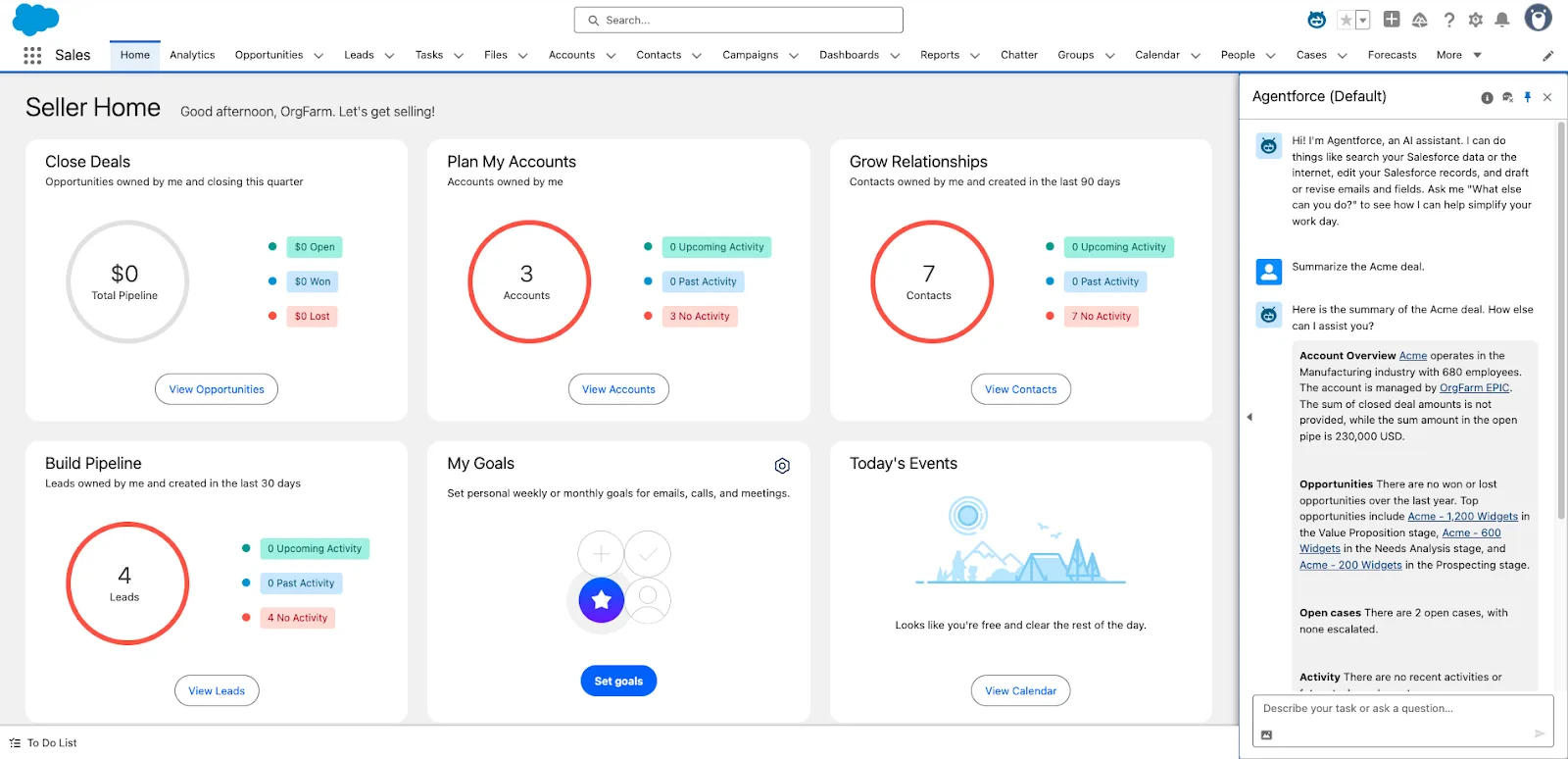
Task: Collapse the Agentforce panel side arrow
Action: tap(1249, 417)
